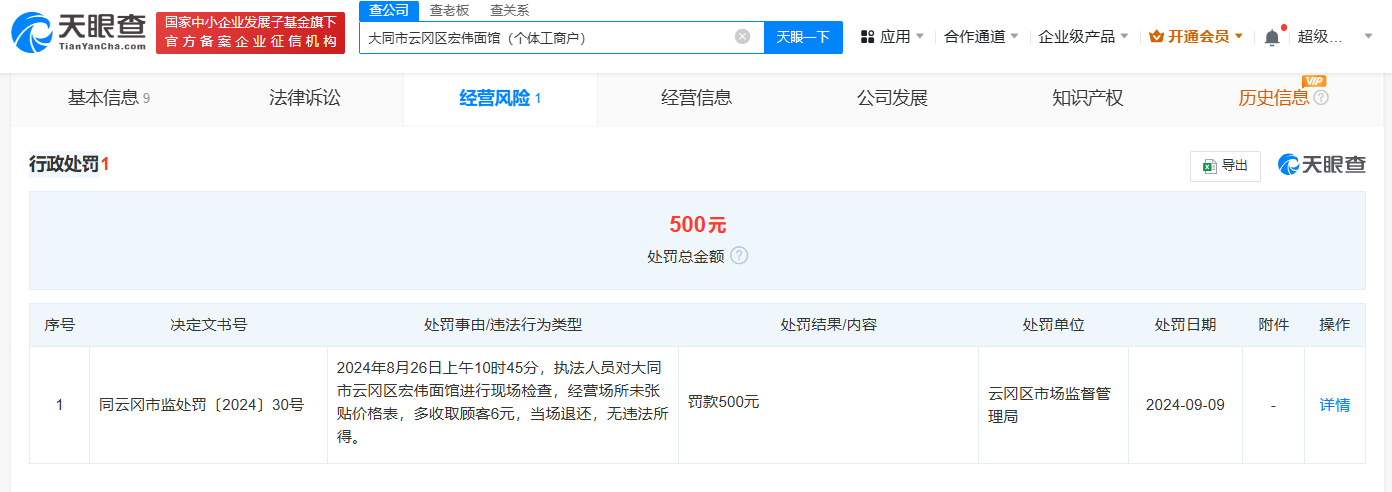Click document number 同云冈市监处罚〔2024〕30号
This screenshot has width=1392, height=492.
coord(201,405)
